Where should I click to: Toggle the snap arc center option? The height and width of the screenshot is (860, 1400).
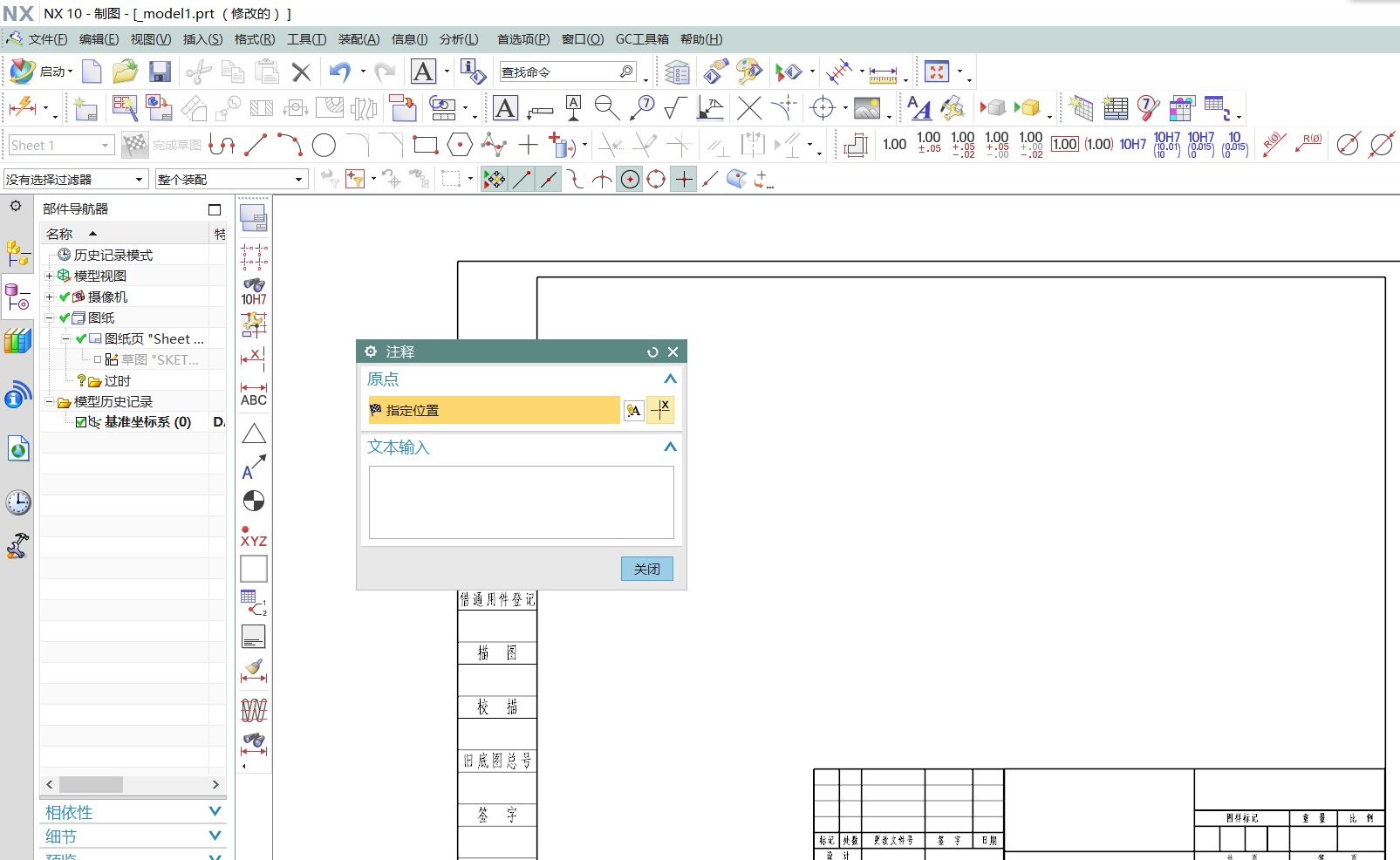pos(630,180)
